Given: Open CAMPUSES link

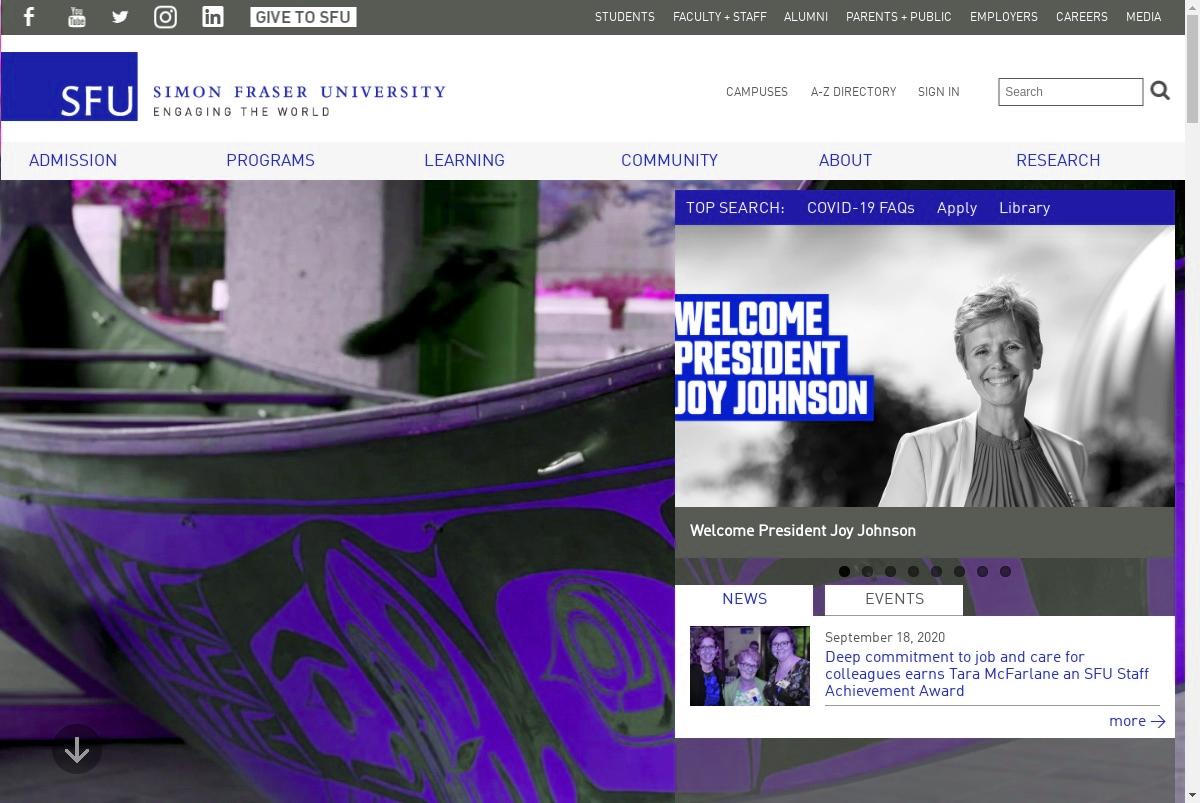Looking at the screenshot, I should click(x=757, y=92).
